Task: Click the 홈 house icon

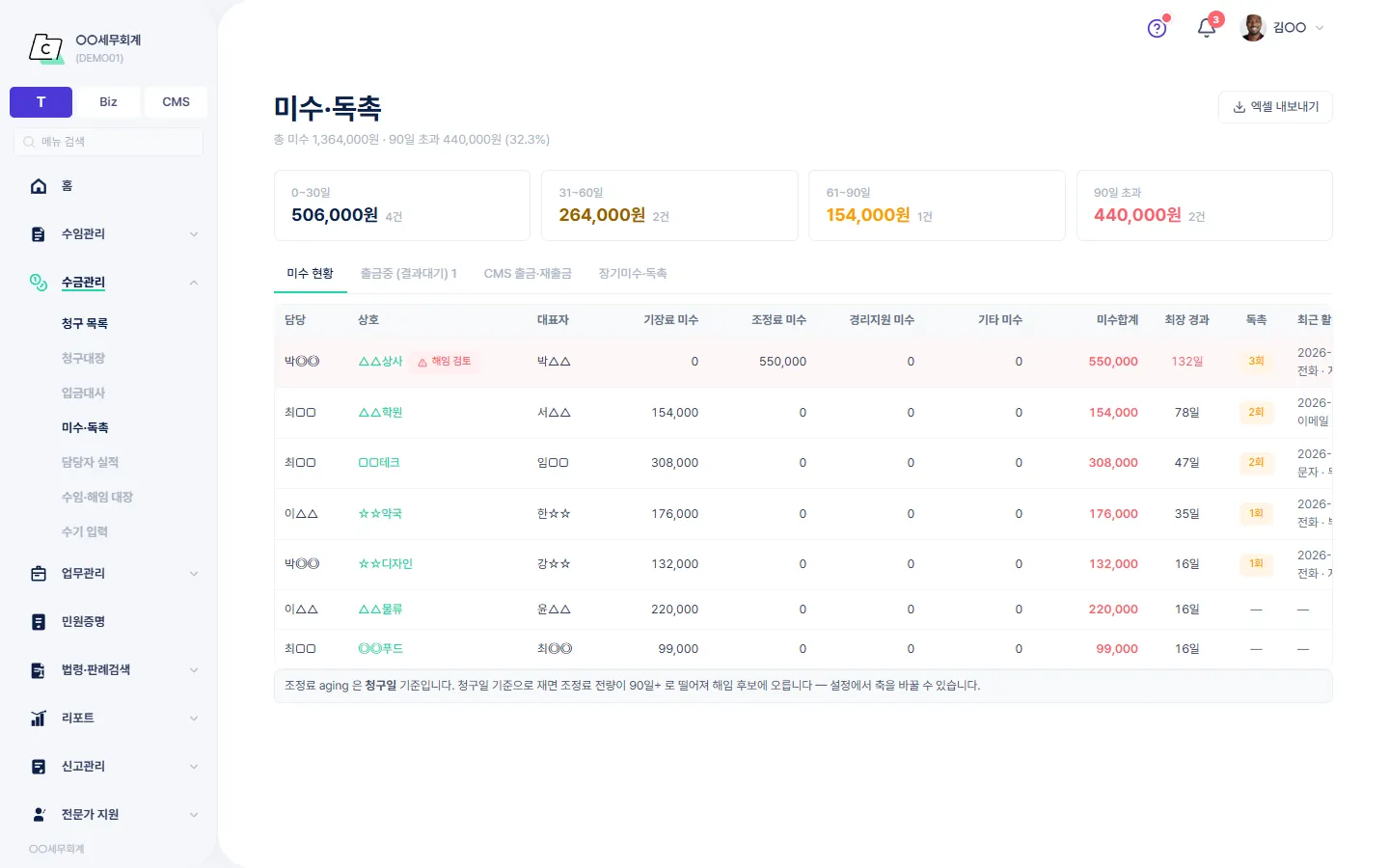Action: point(39,186)
